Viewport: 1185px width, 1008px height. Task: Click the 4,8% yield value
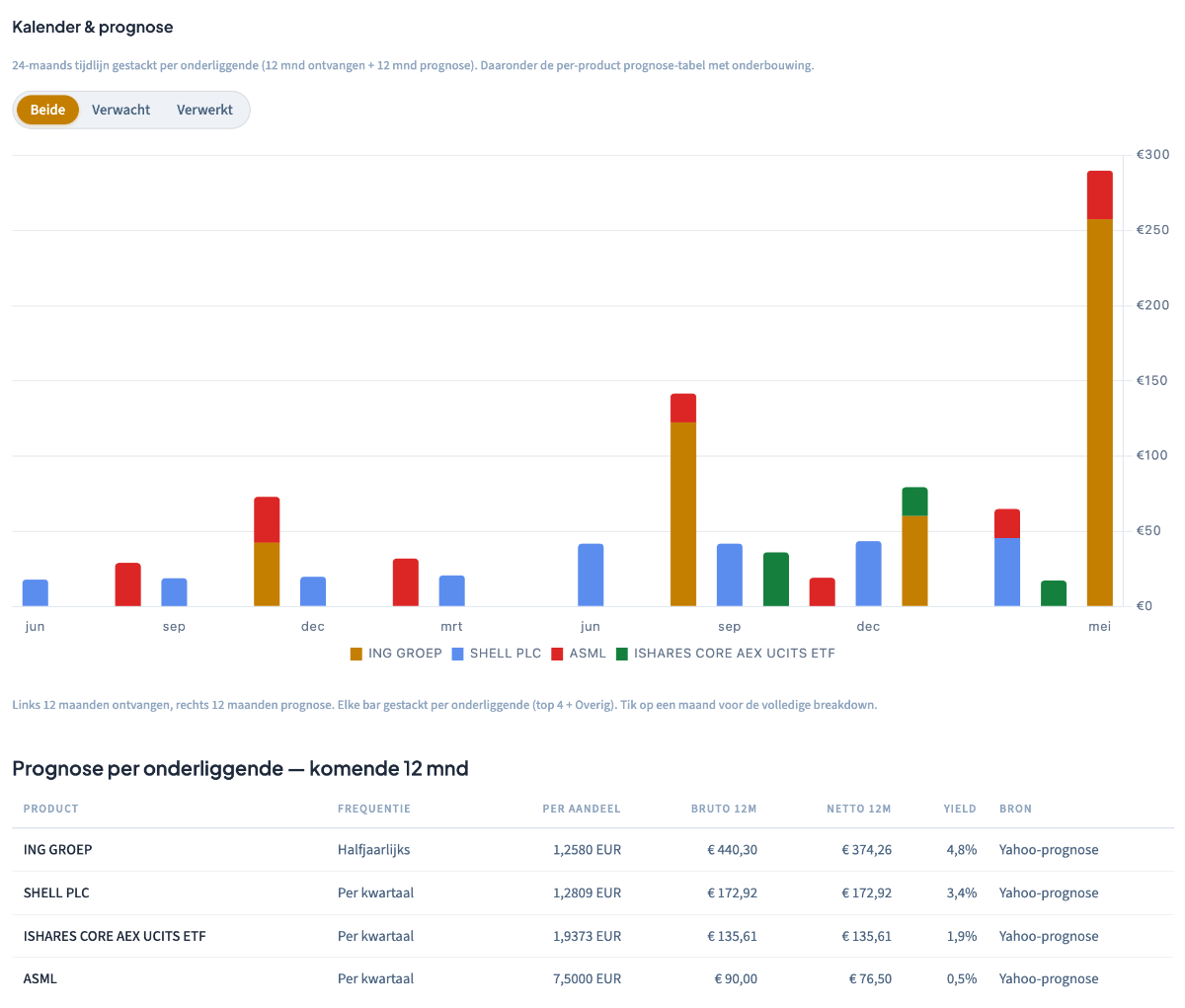coord(962,850)
